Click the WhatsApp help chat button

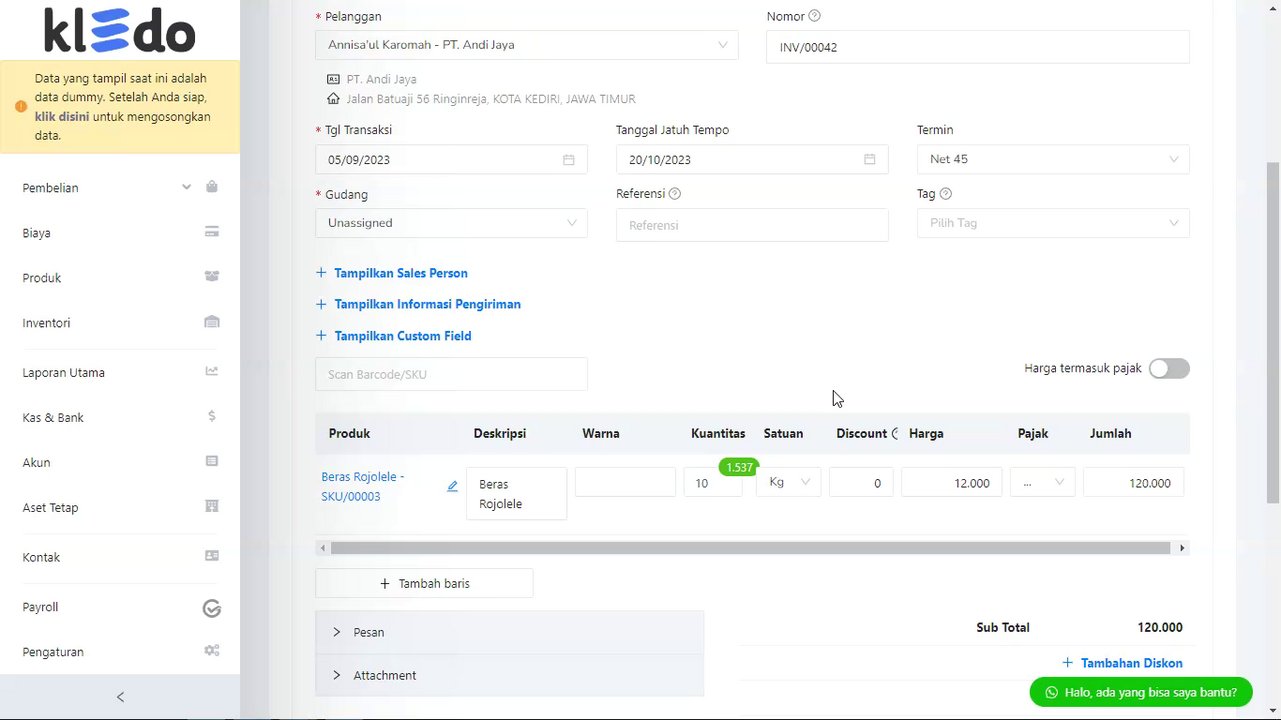point(1140,692)
